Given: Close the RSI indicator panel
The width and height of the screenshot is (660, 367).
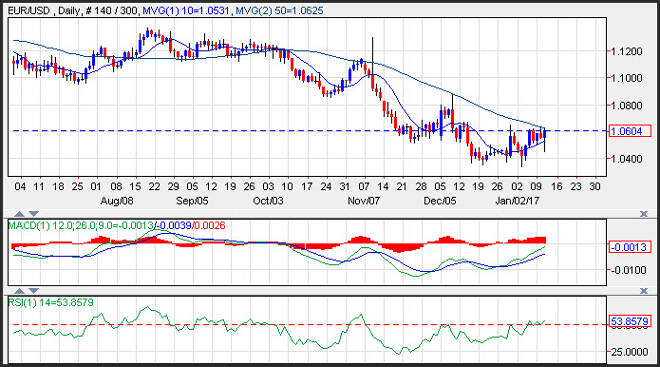Looking at the screenshot, I should coord(643,291).
